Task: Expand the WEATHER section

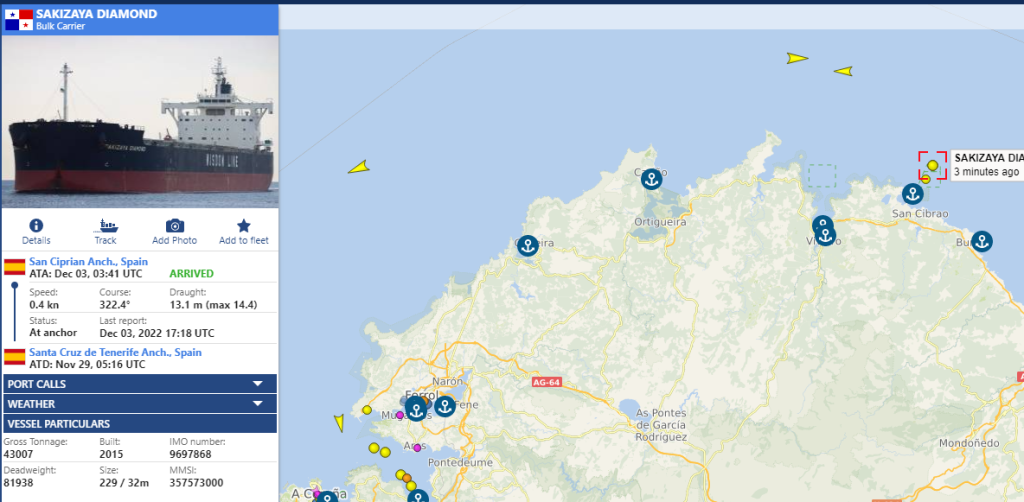Action: tap(139, 404)
